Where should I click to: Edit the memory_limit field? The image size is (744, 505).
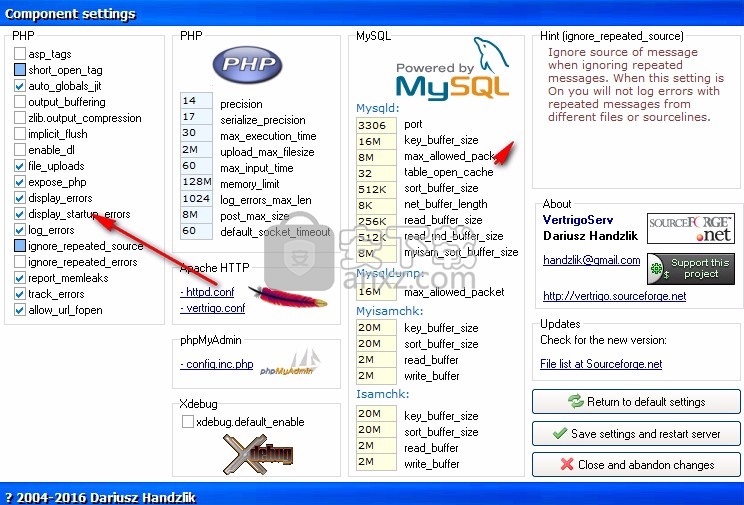(x=196, y=182)
